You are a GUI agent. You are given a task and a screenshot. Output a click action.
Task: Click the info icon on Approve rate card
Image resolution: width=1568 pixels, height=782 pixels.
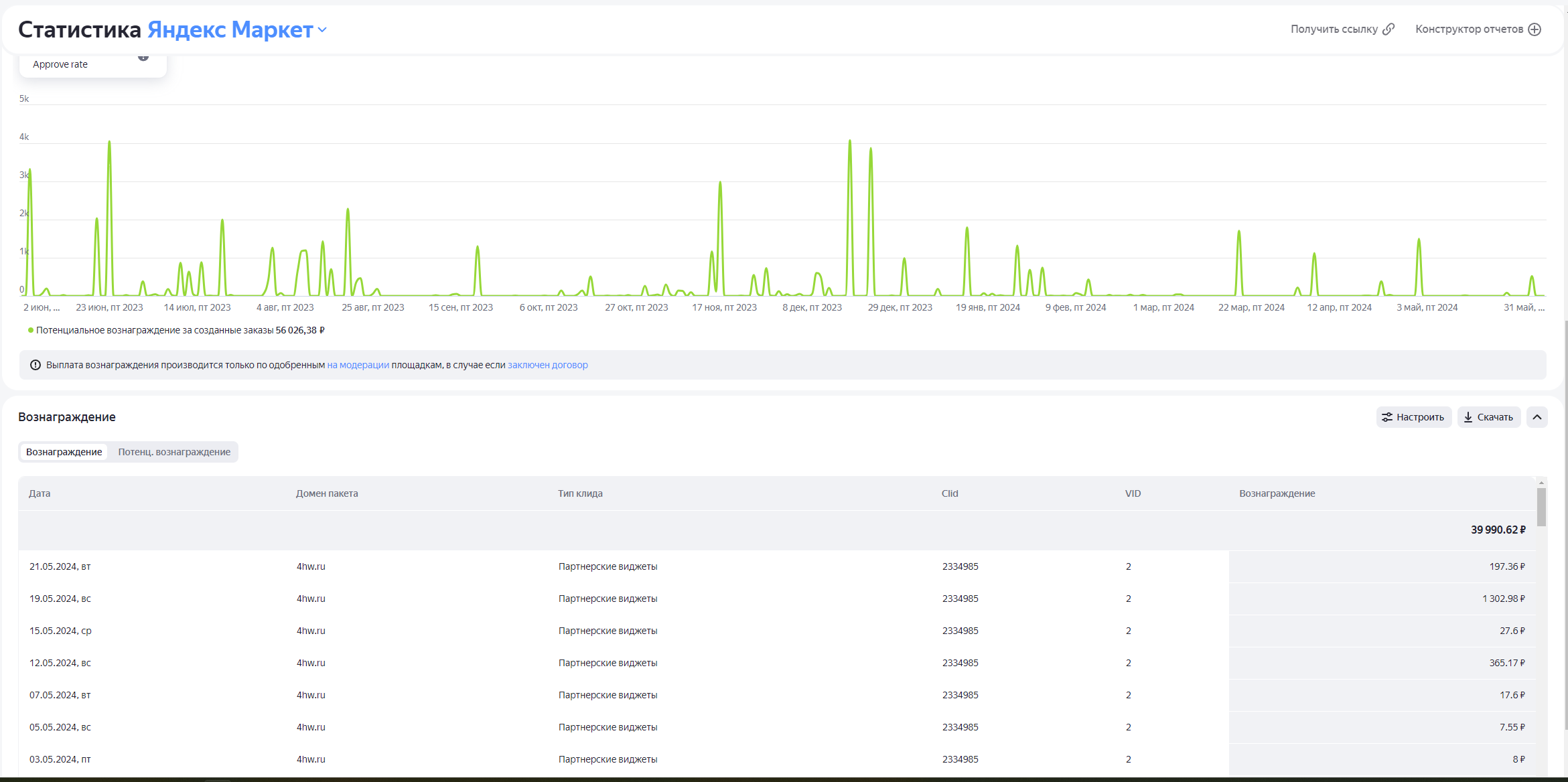tap(143, 57)
